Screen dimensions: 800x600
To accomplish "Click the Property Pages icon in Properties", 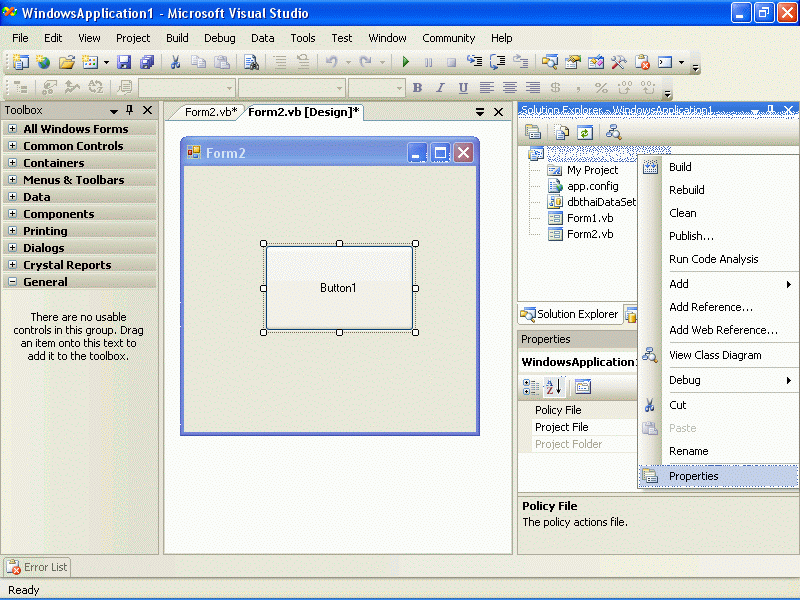I will pos(583,387).
